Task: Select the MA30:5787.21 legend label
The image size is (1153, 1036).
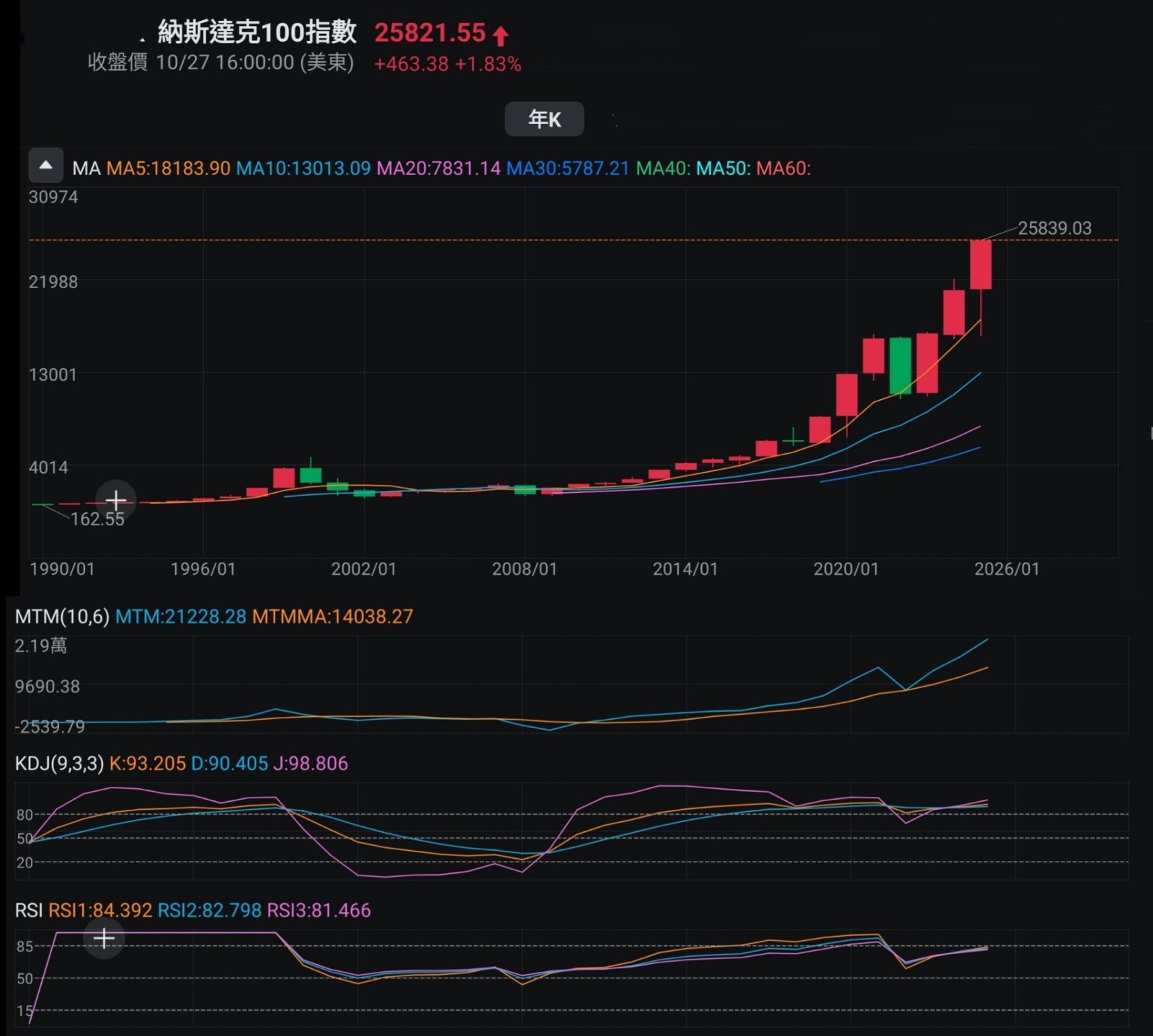Action: click(568, 169)
